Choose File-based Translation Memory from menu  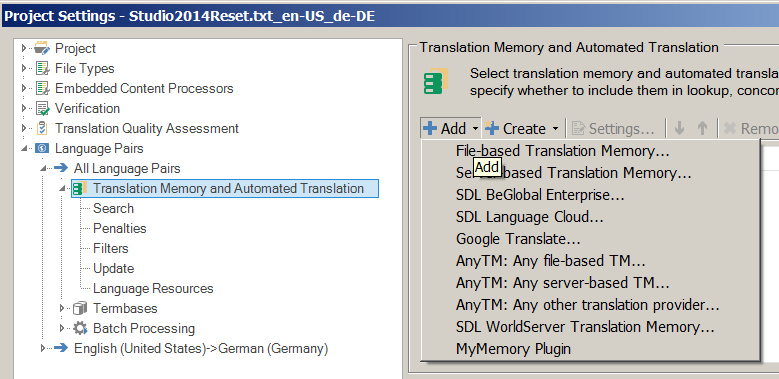562,151
